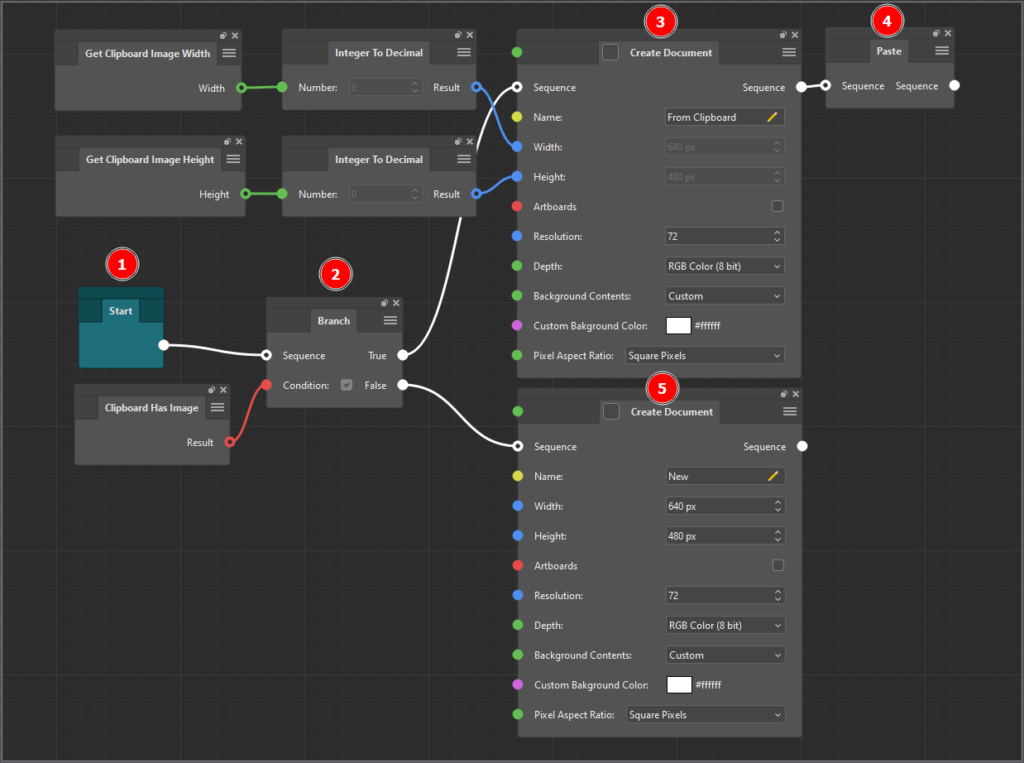Click Number field of Integer To Decimal feeding Height
1024x763 pixels.
coord(385,194)
